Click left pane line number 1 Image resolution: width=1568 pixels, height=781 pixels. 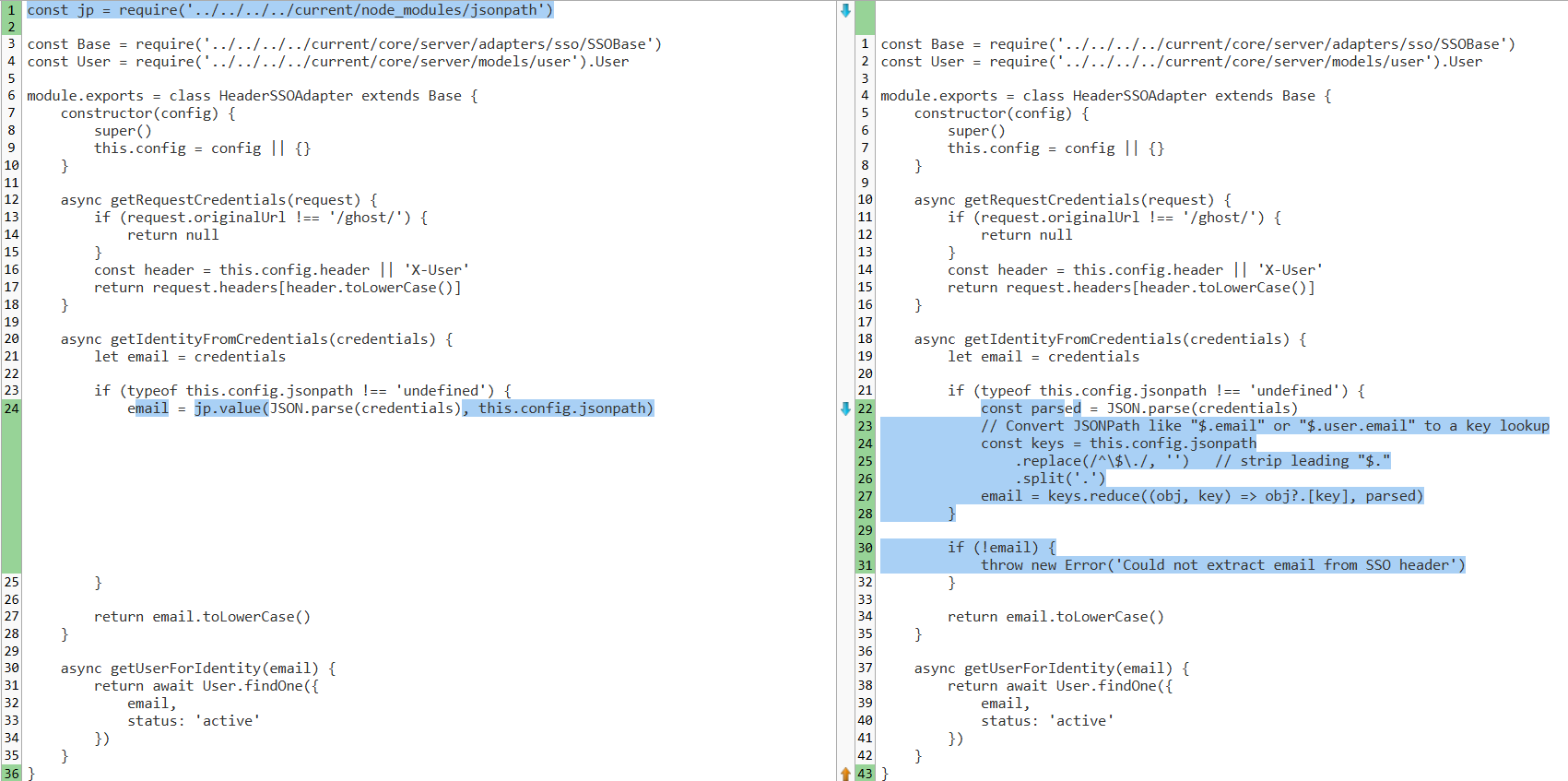pyautogui.click(x=11, y=10)
